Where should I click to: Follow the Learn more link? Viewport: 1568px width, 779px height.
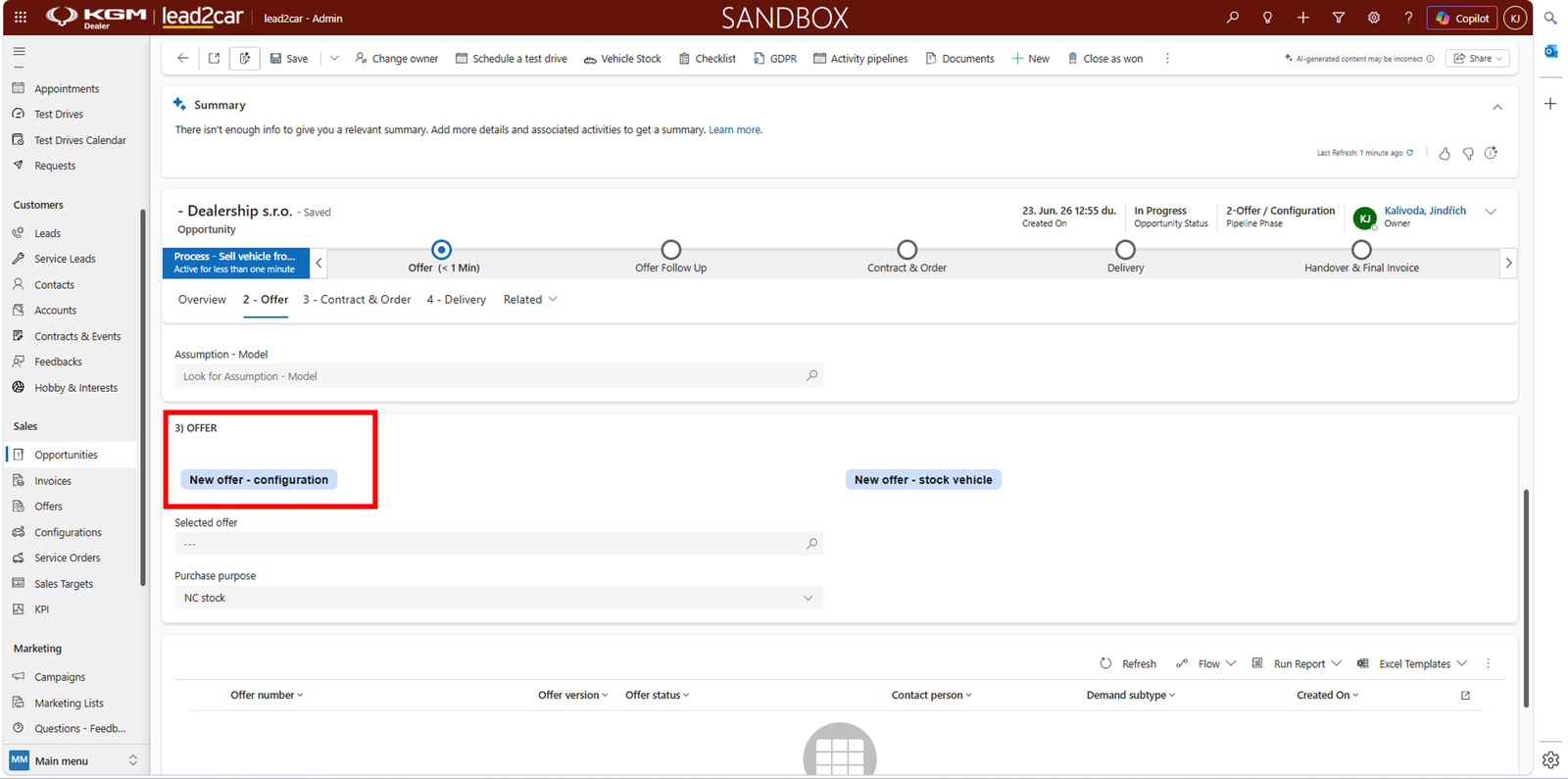[734, 129]
